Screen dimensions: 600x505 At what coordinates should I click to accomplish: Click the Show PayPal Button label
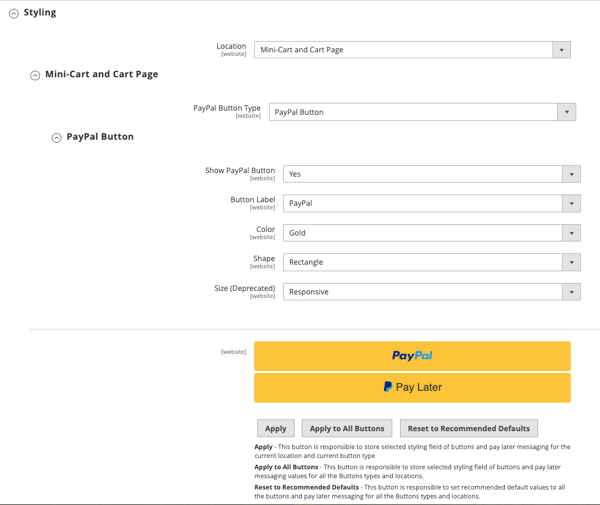tap(240, 171)
